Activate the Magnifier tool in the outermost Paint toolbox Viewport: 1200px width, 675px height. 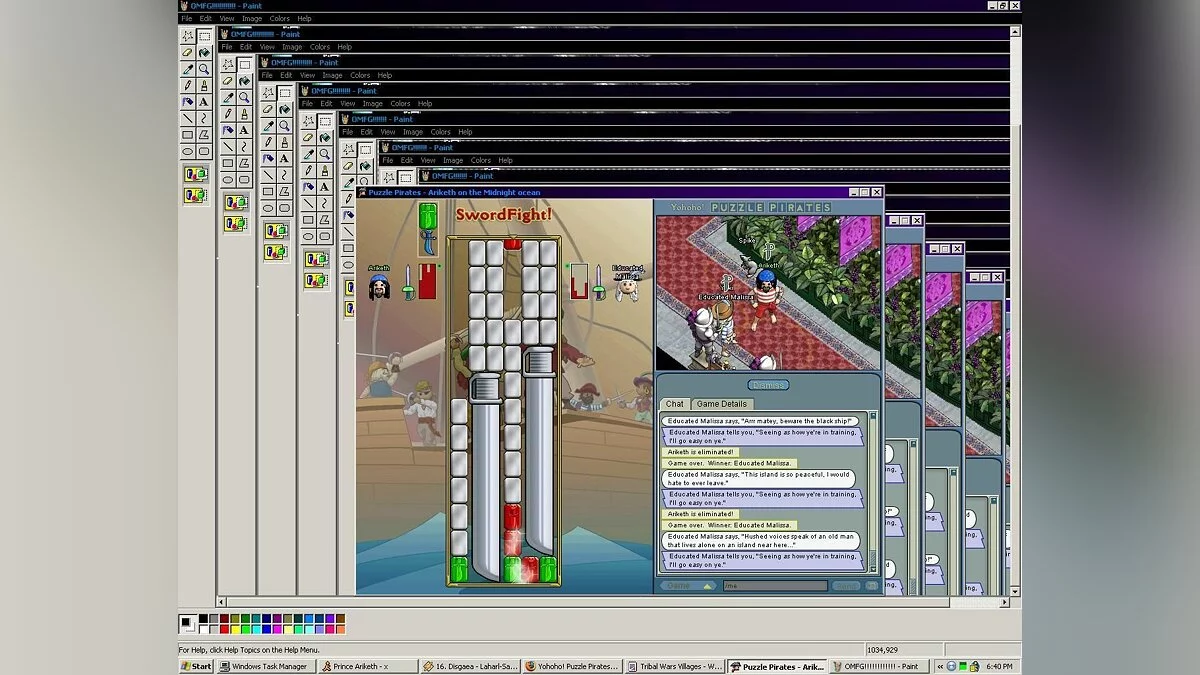pyautogui.click(x=204, y=69)
